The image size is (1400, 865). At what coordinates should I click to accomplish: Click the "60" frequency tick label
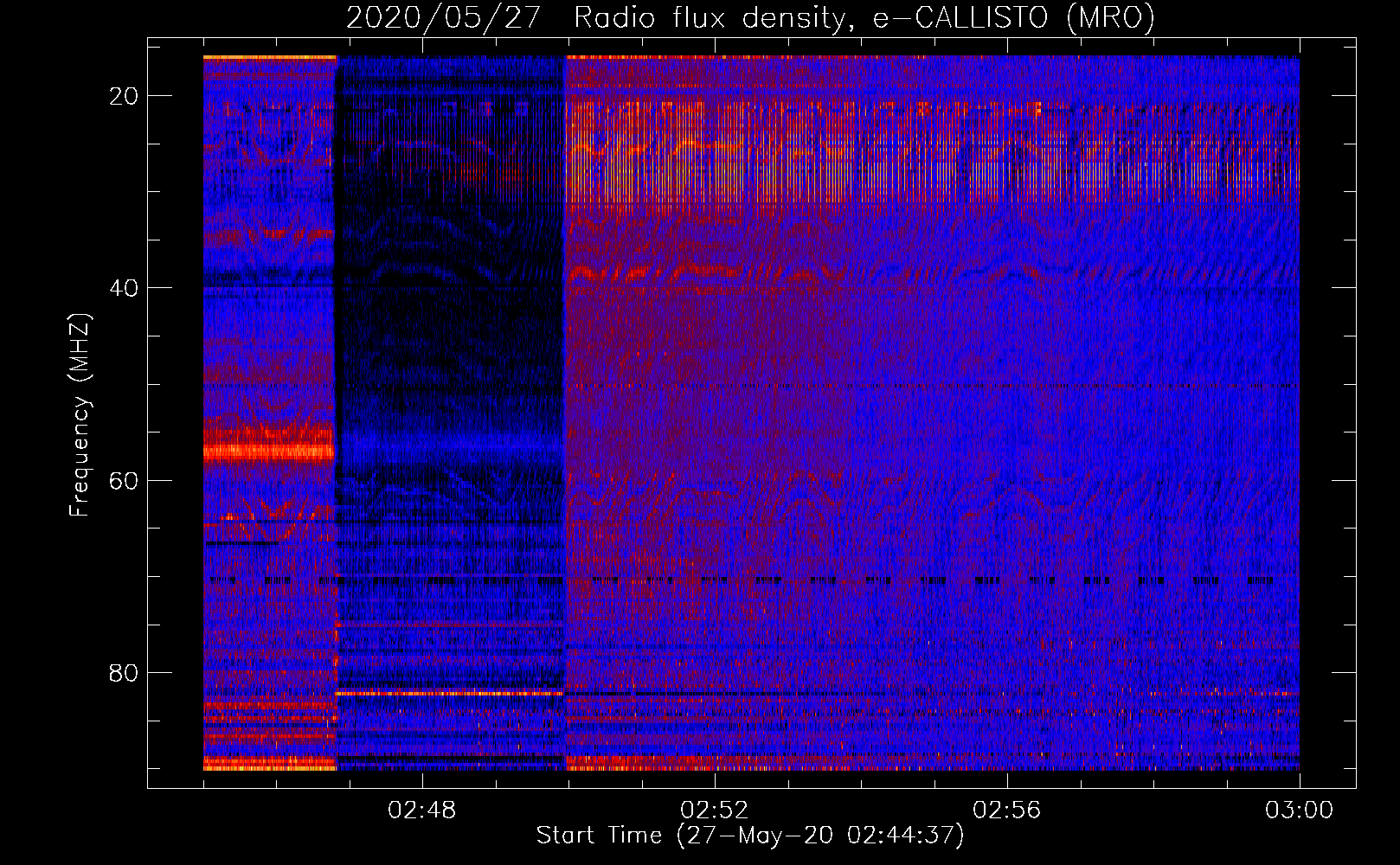coord(125,480)
